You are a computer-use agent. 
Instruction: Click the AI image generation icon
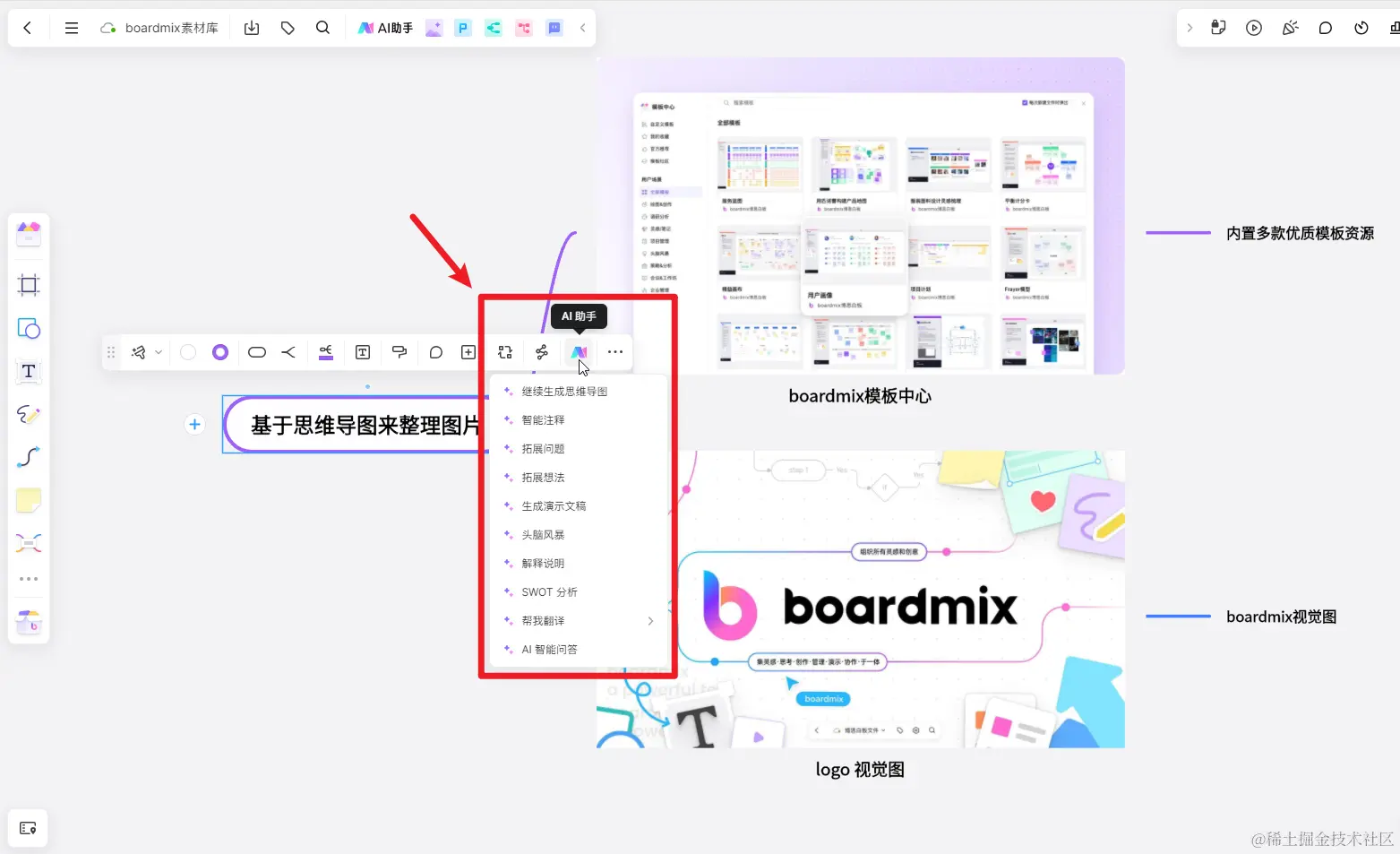[x=434, y=28]
